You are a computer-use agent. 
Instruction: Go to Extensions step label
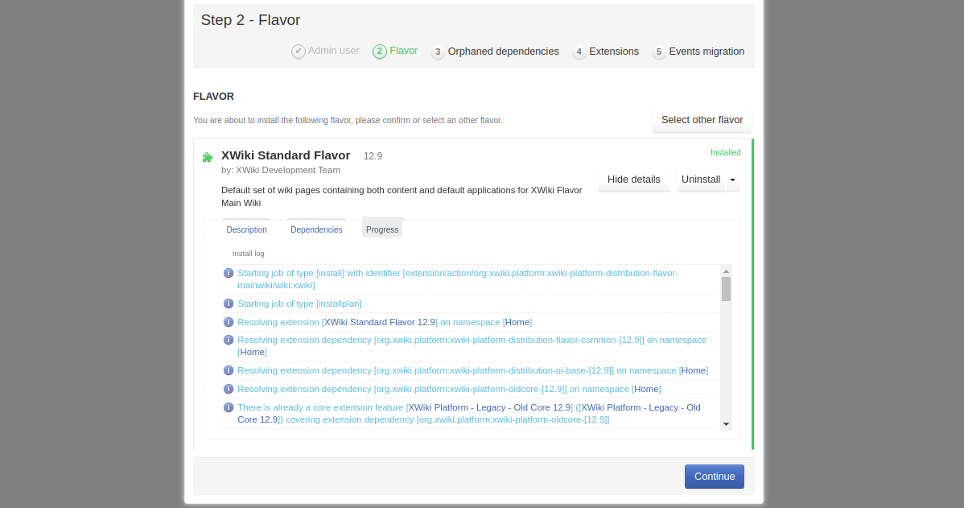[x=614, y=52]
